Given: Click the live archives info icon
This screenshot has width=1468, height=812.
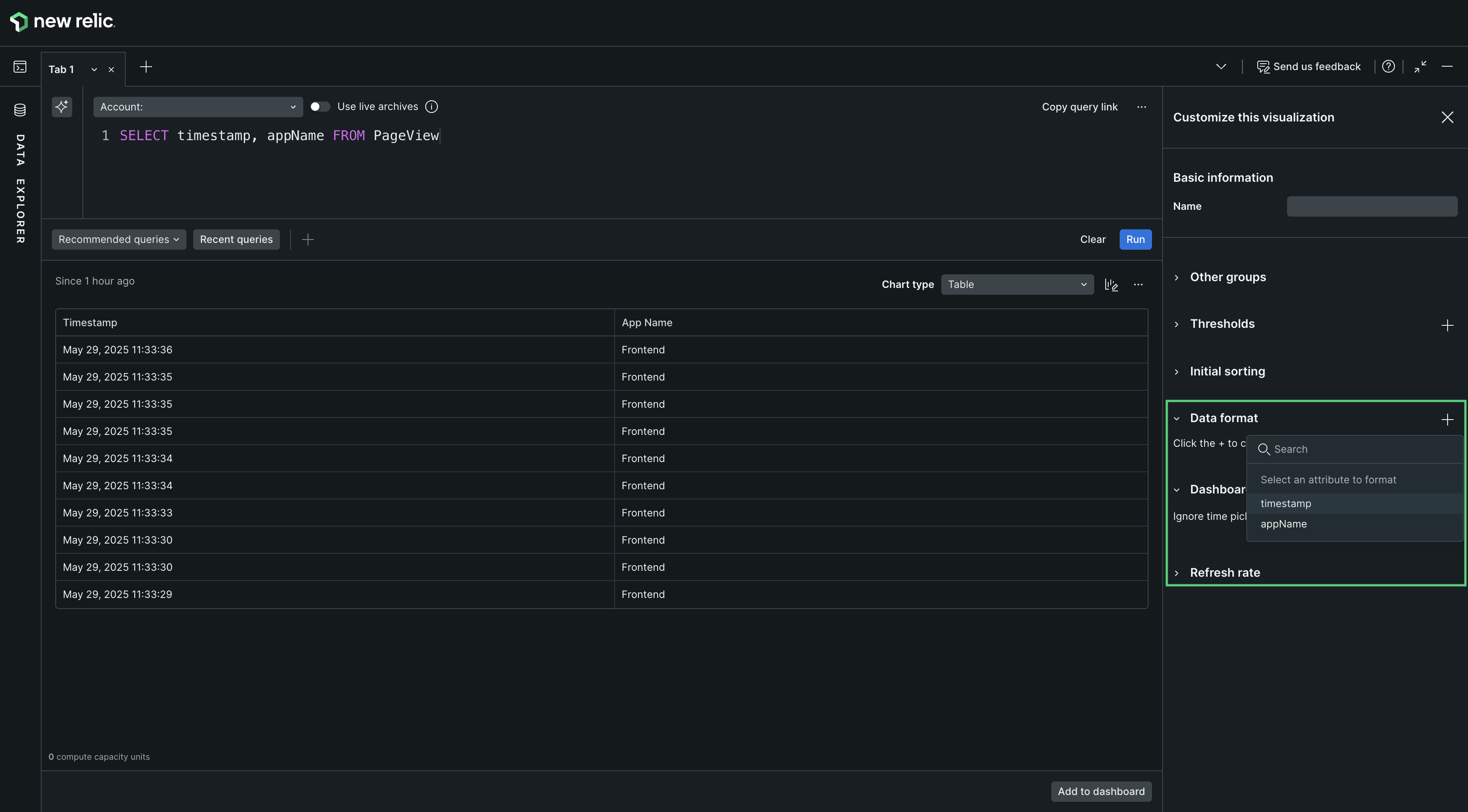Looking at the screenshot, I should click(432, 107).
